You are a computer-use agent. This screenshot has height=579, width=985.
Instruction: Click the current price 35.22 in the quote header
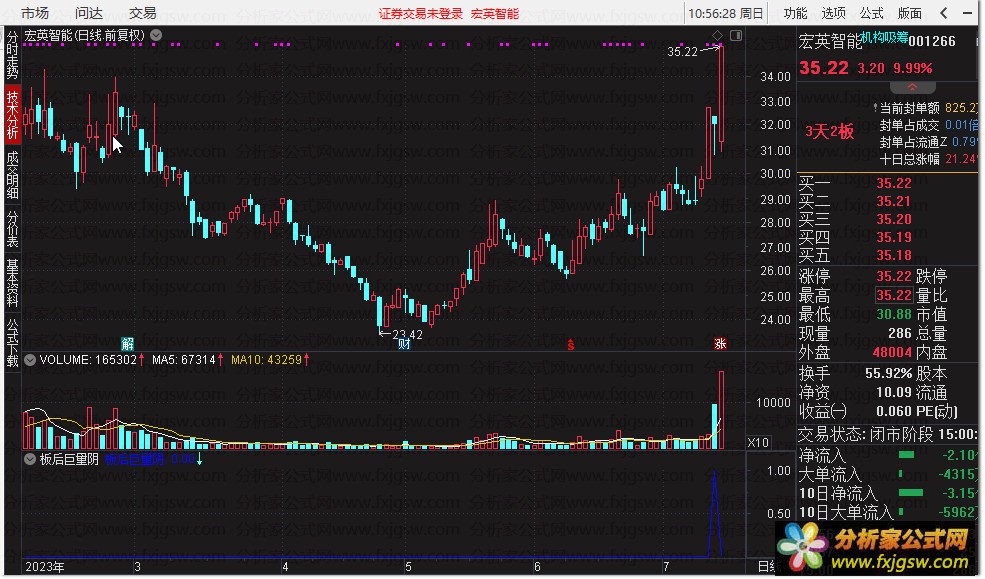(824, 68)
